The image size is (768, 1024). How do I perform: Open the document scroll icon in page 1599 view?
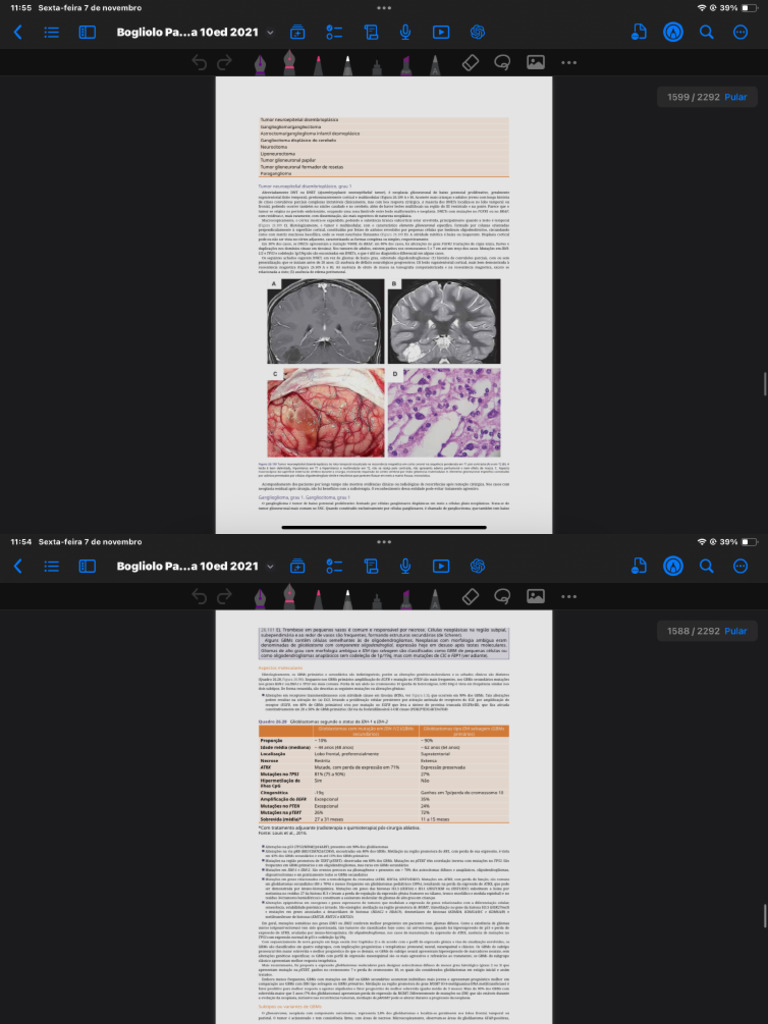coord(371,32)
